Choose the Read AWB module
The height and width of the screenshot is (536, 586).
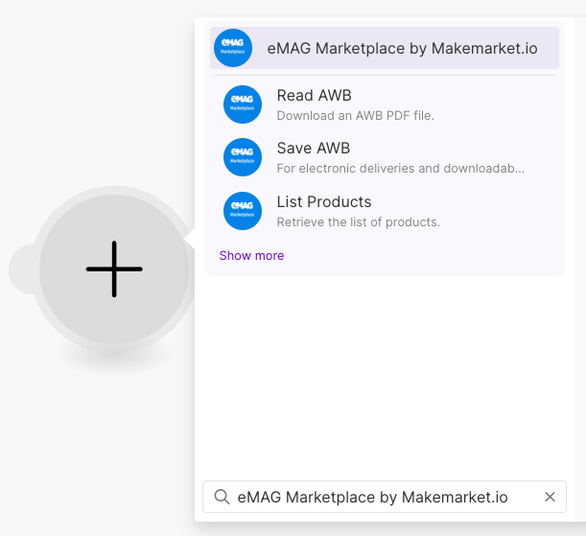click(x=384, y=105)
